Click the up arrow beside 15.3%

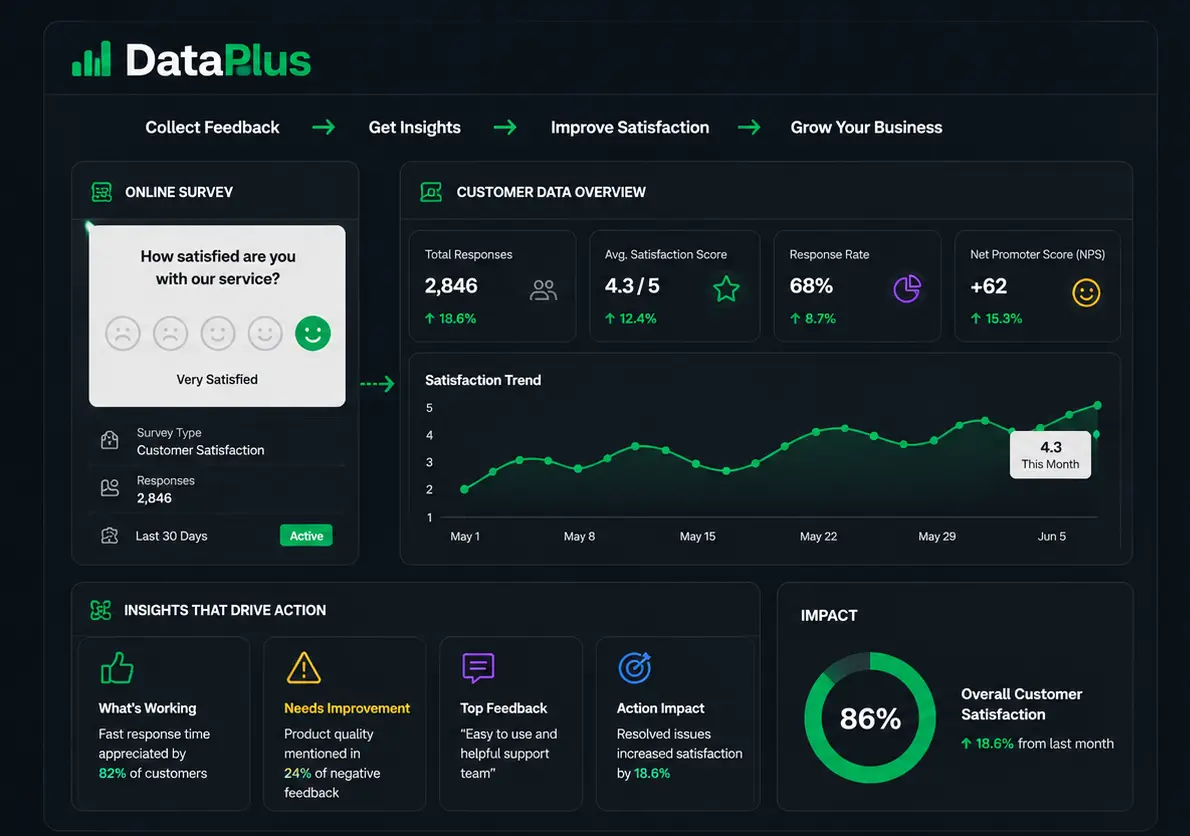coord(975,319)
